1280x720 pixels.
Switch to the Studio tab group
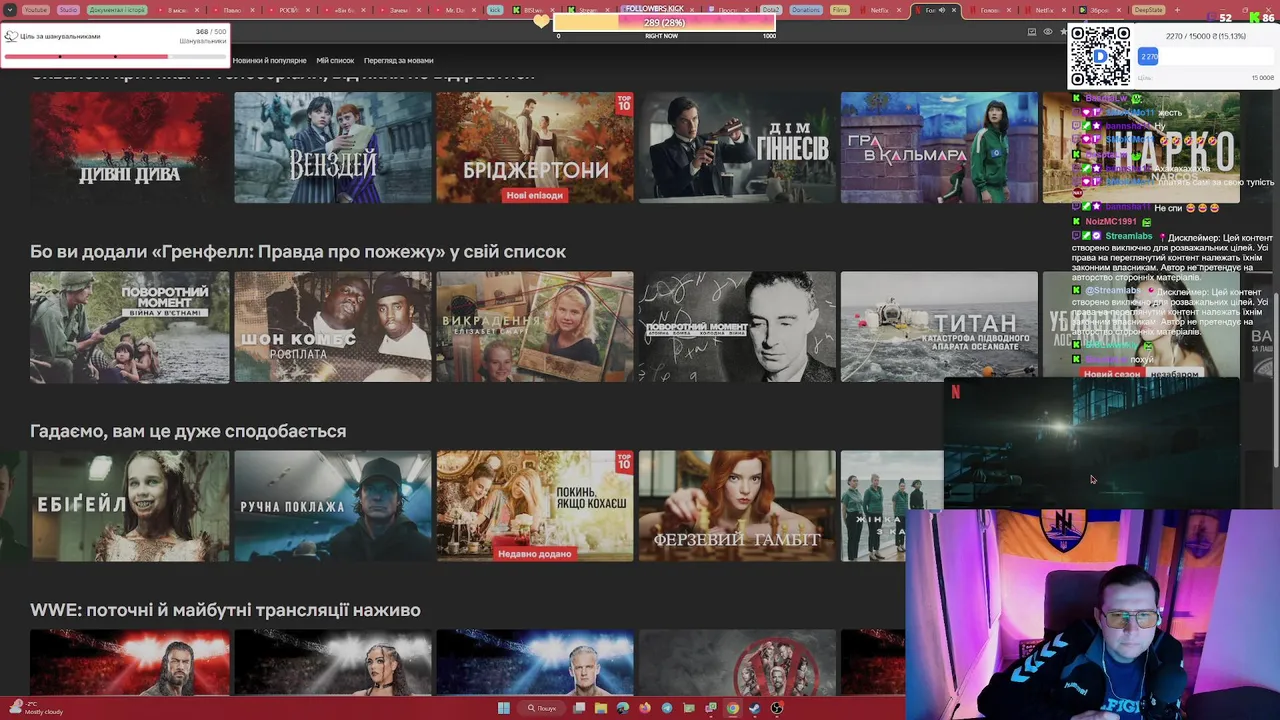[68, 10]
